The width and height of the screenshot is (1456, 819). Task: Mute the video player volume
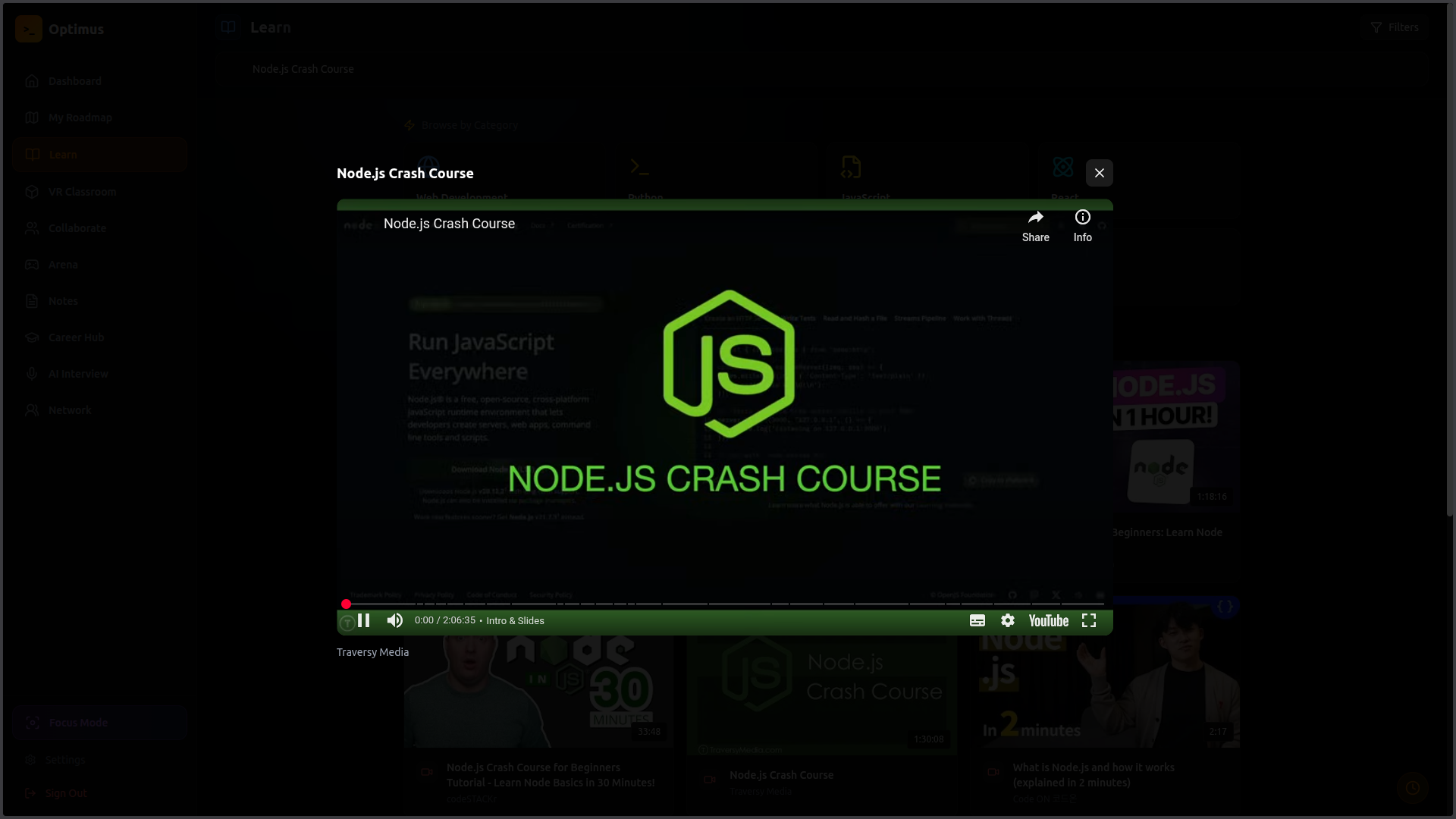point(394,620)
